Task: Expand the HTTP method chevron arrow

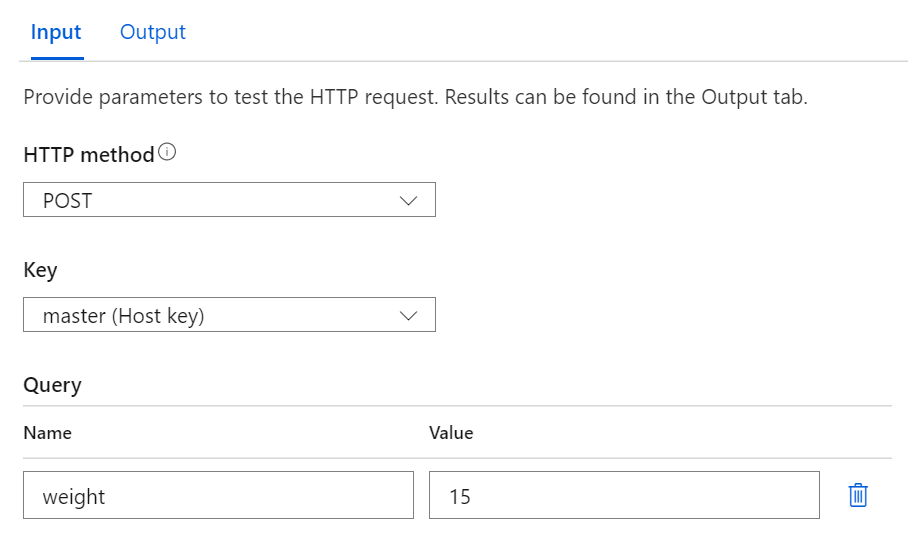Action: pyautogui.click(x=408, y=200)
